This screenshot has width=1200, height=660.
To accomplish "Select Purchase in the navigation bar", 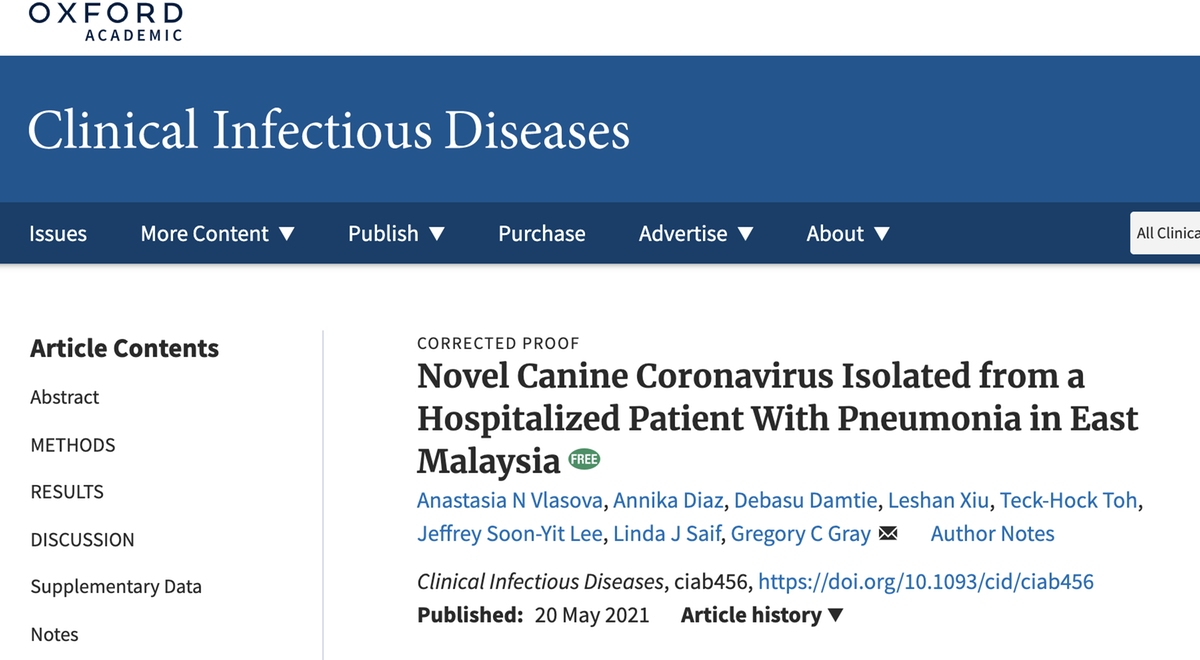I will pos(542,234).
